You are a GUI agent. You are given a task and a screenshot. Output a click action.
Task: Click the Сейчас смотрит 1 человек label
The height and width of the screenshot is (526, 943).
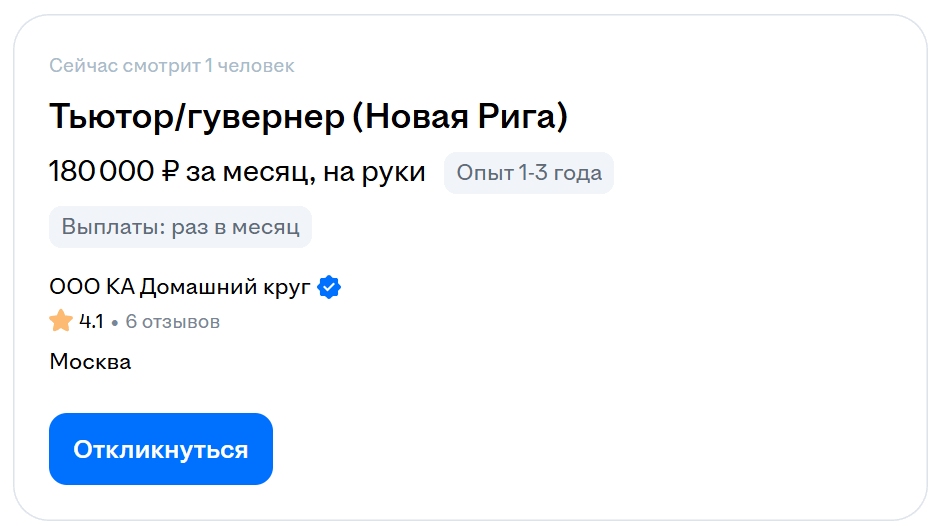(x=172, y=65)
